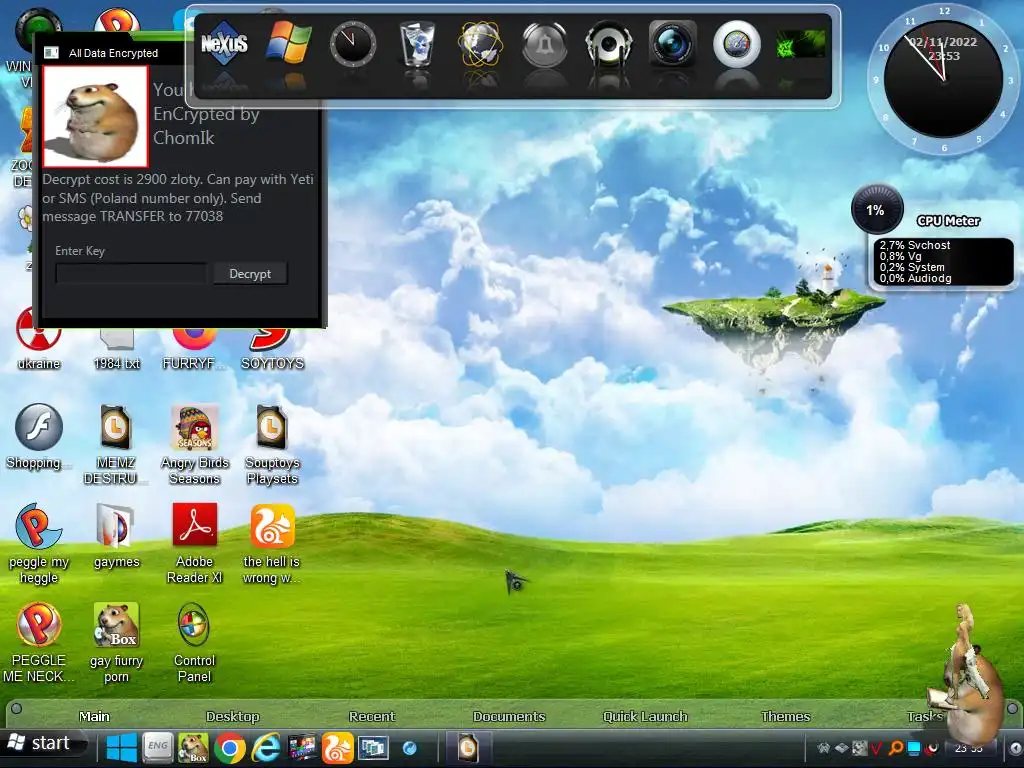Select the PEGGLE ME NECK... desktop icon
1024x768 pixels.
[x=39, y=643]
